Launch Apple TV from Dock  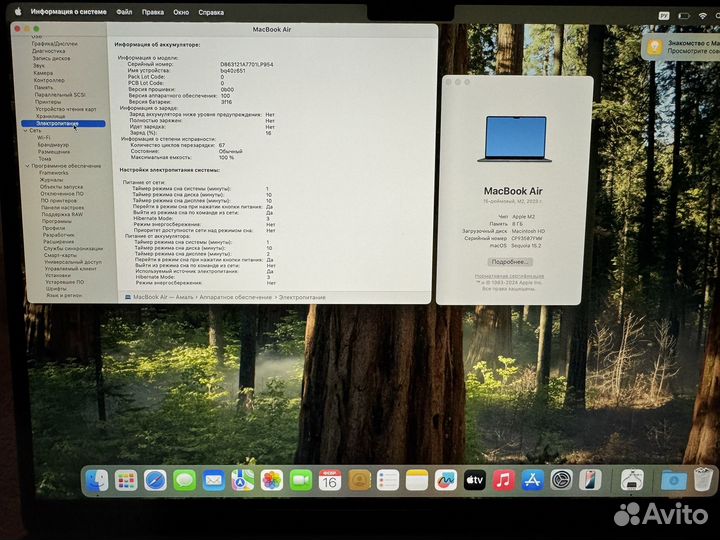[x=475, y=481]
